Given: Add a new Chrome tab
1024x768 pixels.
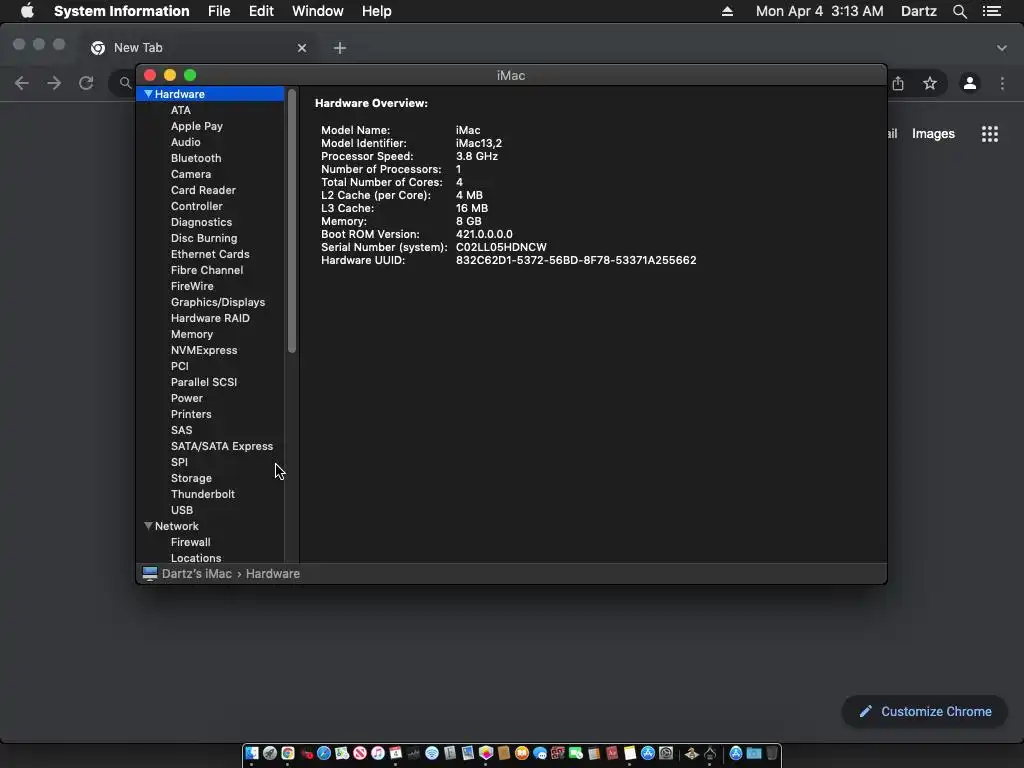Looking at the screenshot, I should click(340, 48).
